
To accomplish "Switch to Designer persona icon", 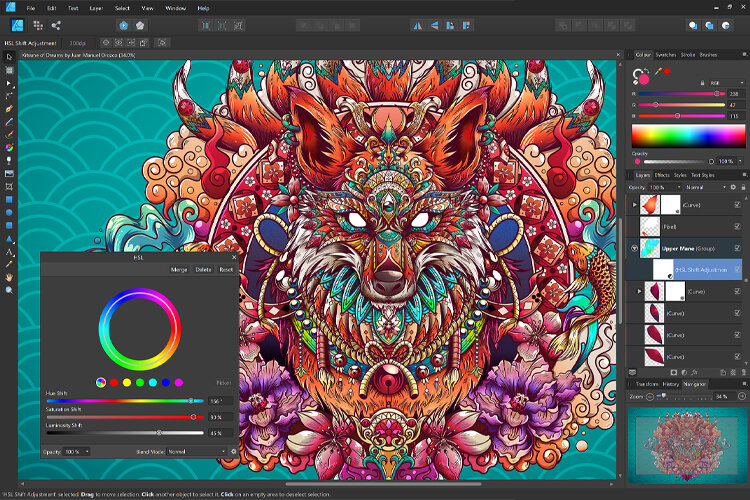I will [17, 25].
